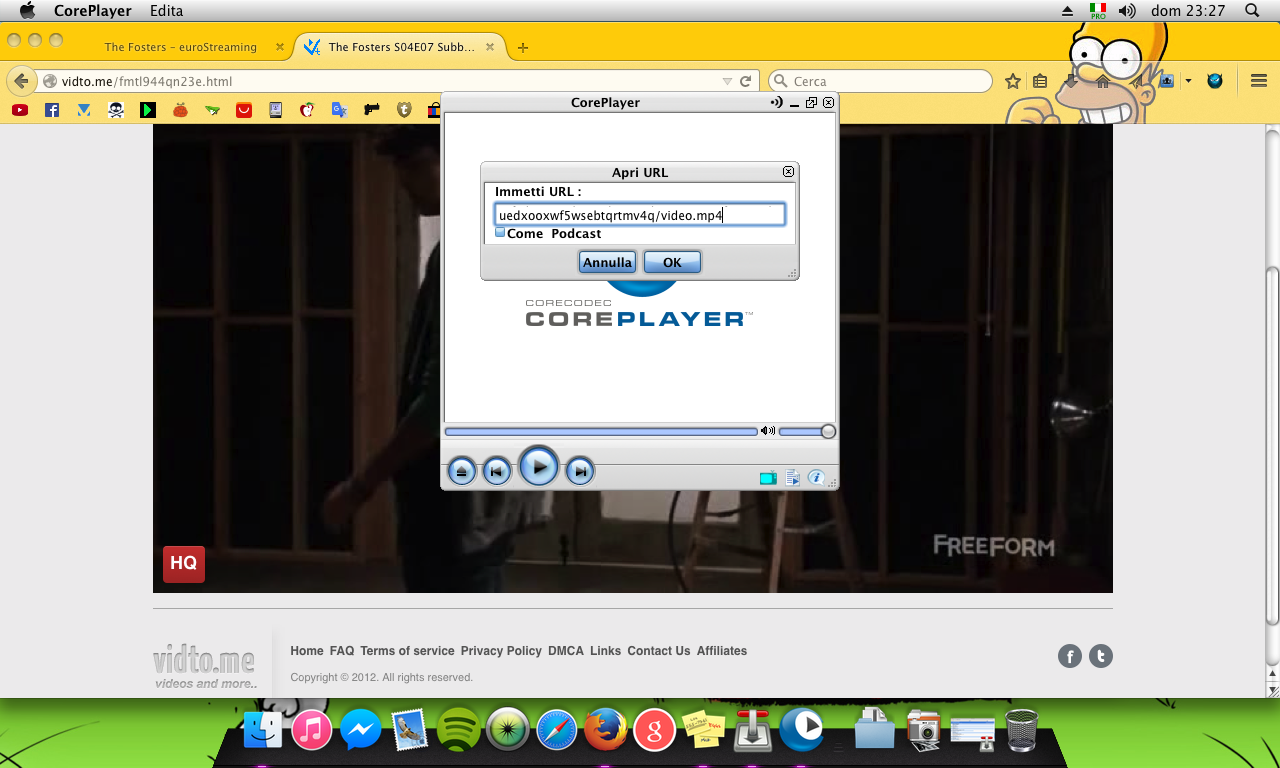Open the skull and crossbones bookmark
This screenshot has width=1280, height=768.
(x=116, y=110)
